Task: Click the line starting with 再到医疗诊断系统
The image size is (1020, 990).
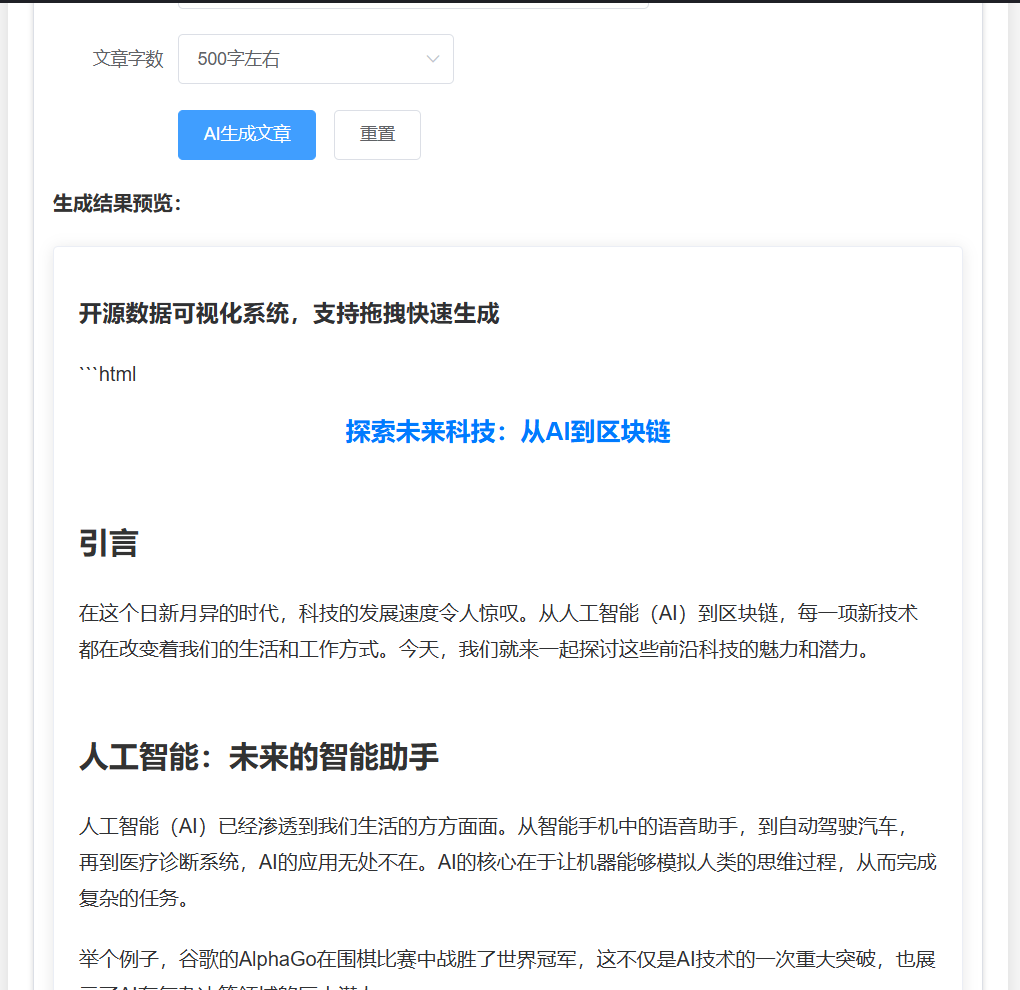Action: point(508,862)
